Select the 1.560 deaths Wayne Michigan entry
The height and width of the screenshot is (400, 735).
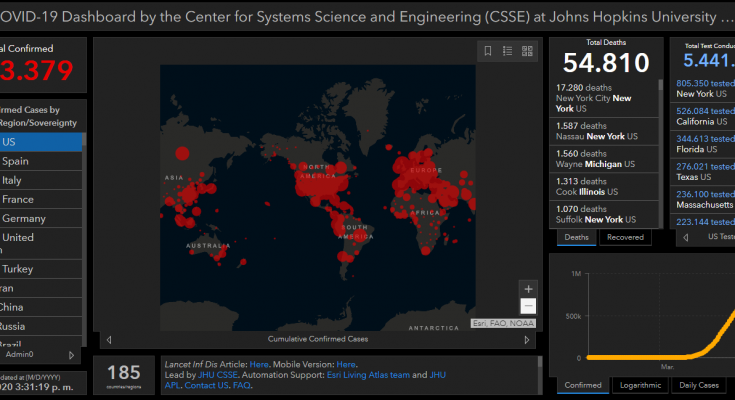coord(604,159)
